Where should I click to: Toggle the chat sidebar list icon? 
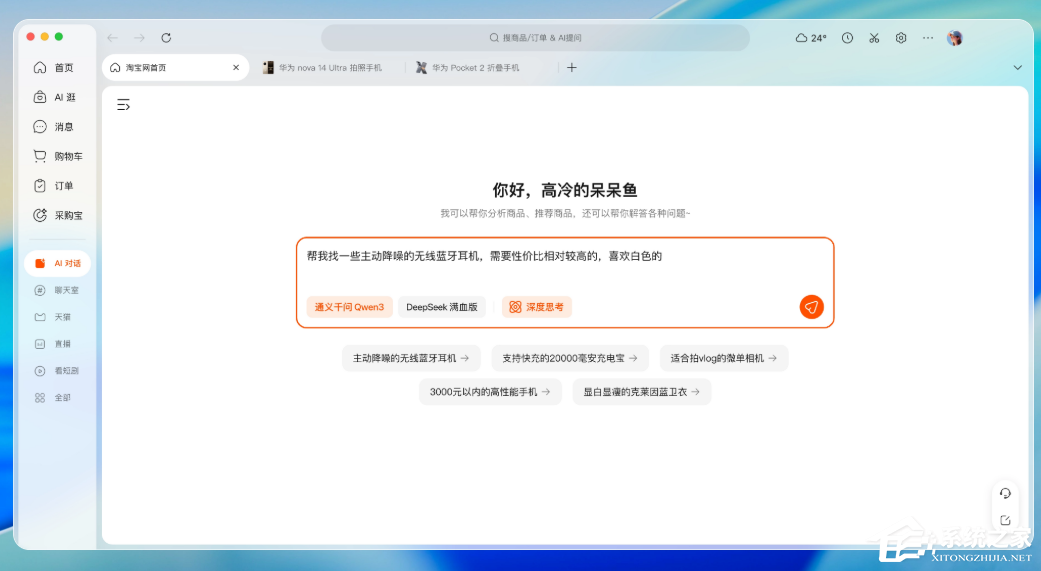point(123,105)
